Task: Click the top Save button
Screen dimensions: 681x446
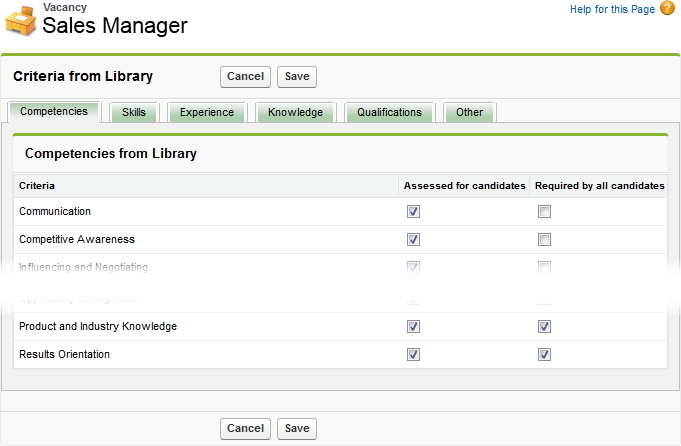Action: [296, 76]
